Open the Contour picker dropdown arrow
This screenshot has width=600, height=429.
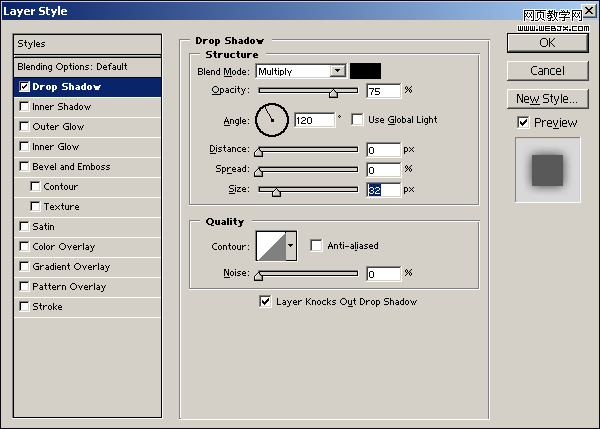291,246
